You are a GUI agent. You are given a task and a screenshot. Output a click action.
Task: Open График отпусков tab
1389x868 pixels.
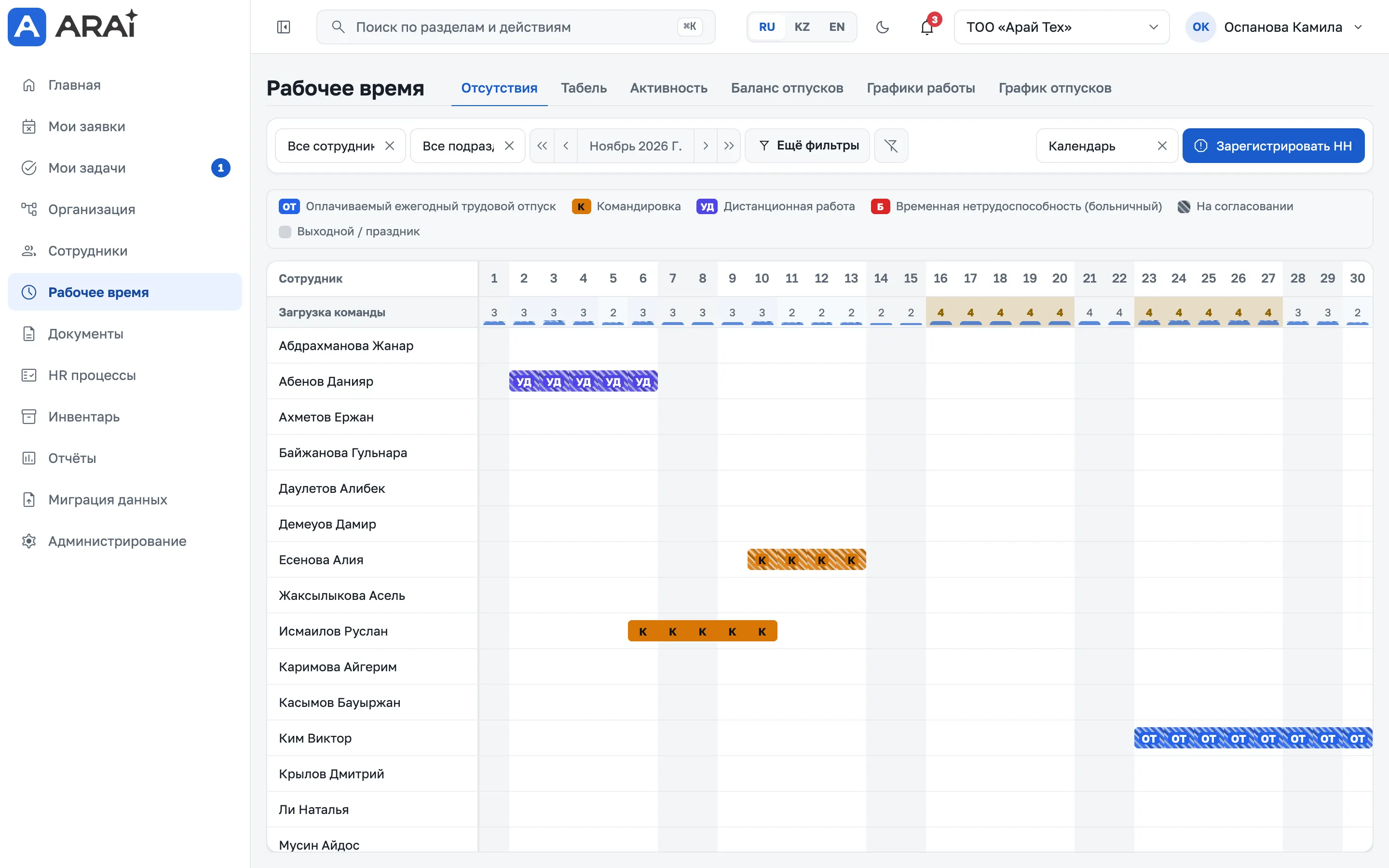click(1055, 88)
